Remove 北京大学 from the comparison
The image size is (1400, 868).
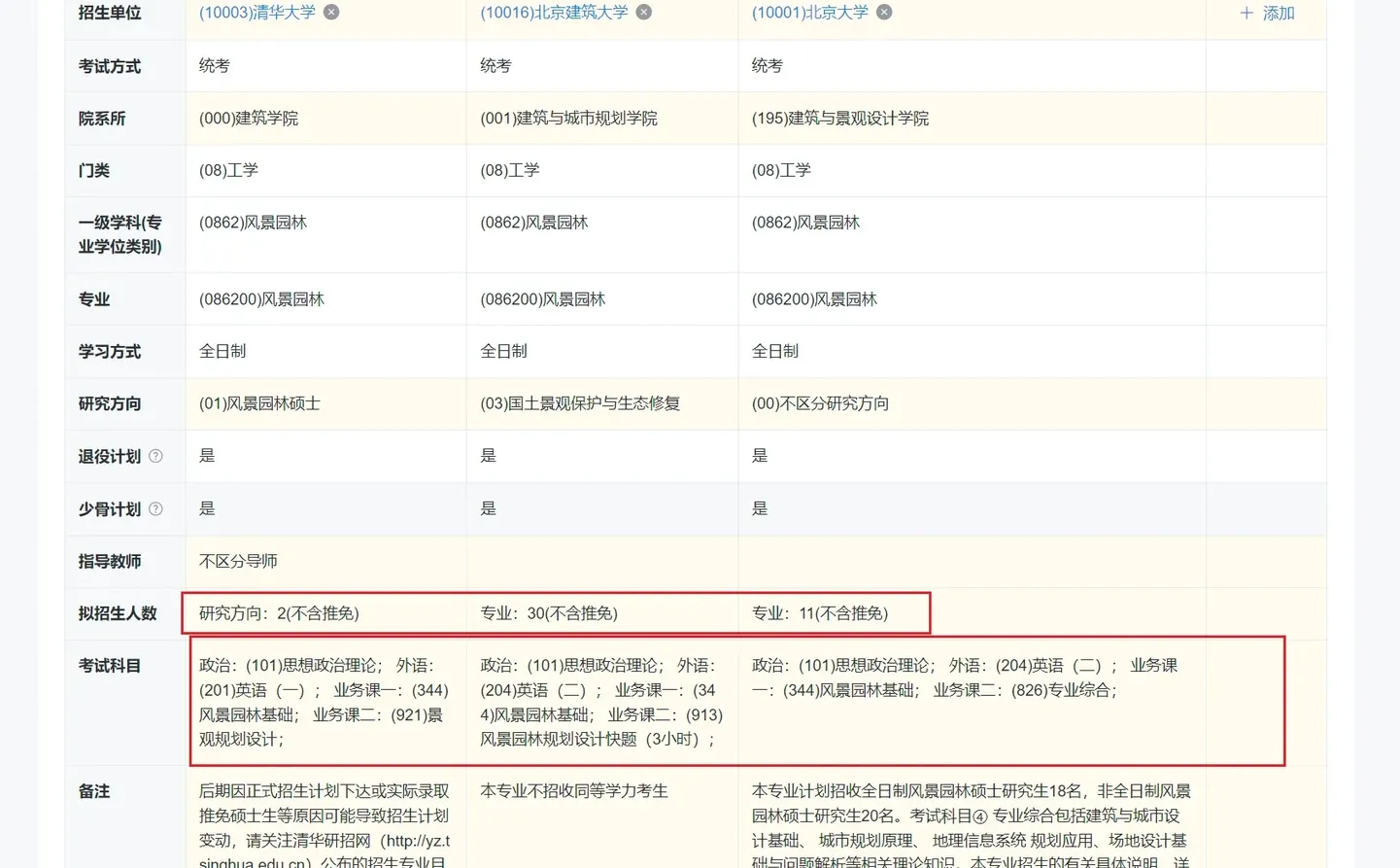point(883,13)
